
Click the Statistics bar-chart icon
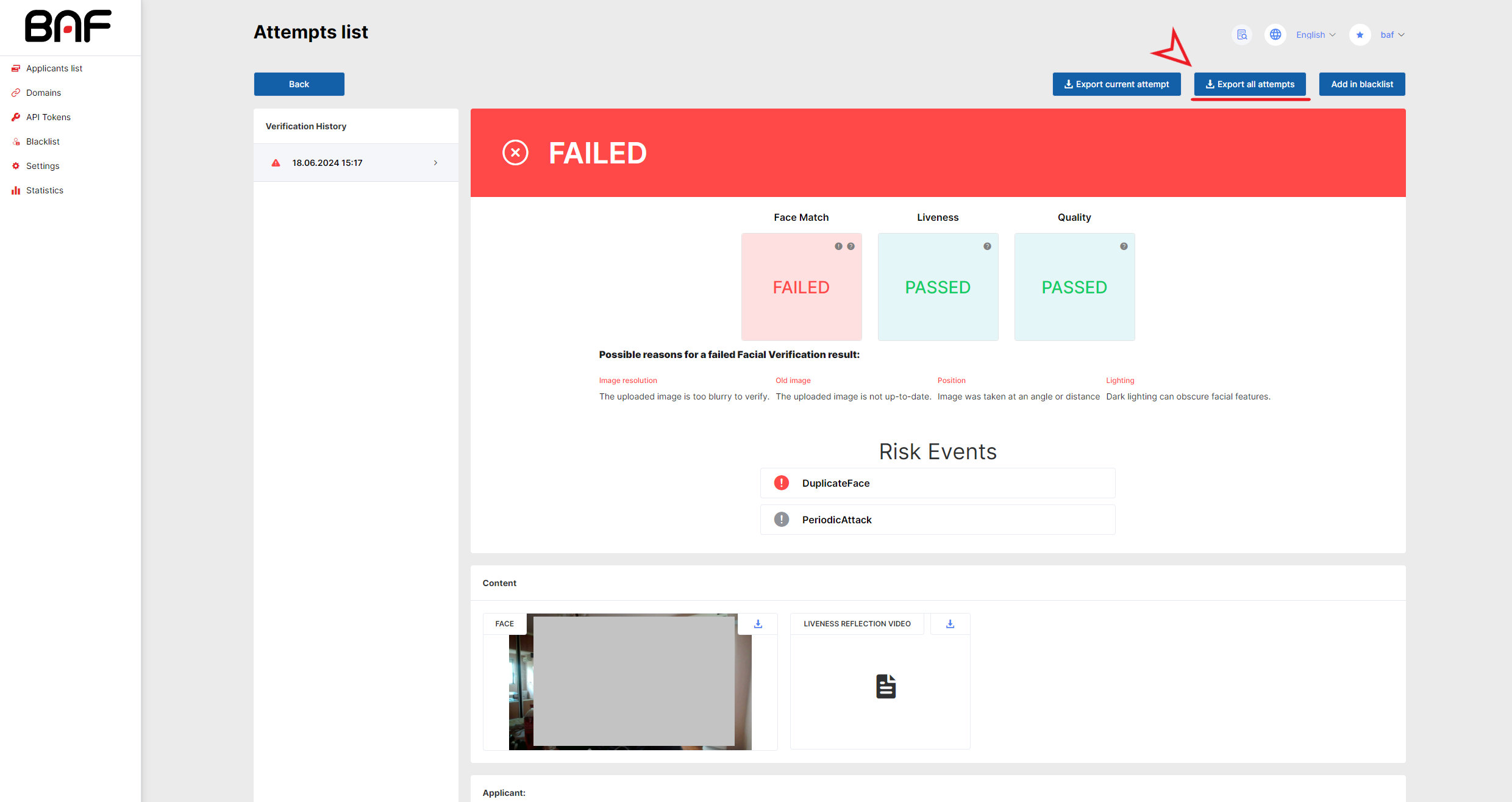16,190
